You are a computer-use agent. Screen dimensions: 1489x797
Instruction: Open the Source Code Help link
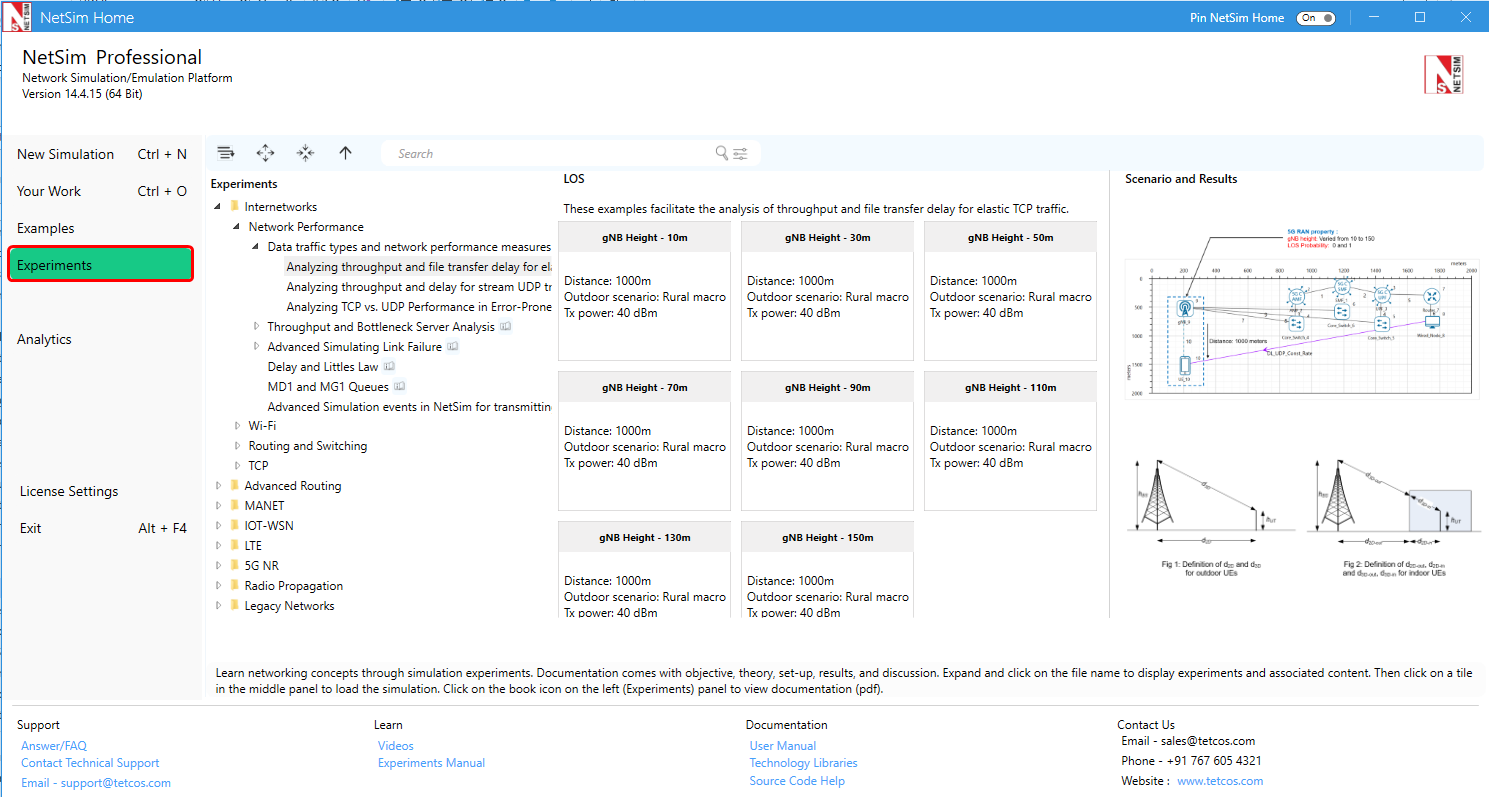coord(797,781)
